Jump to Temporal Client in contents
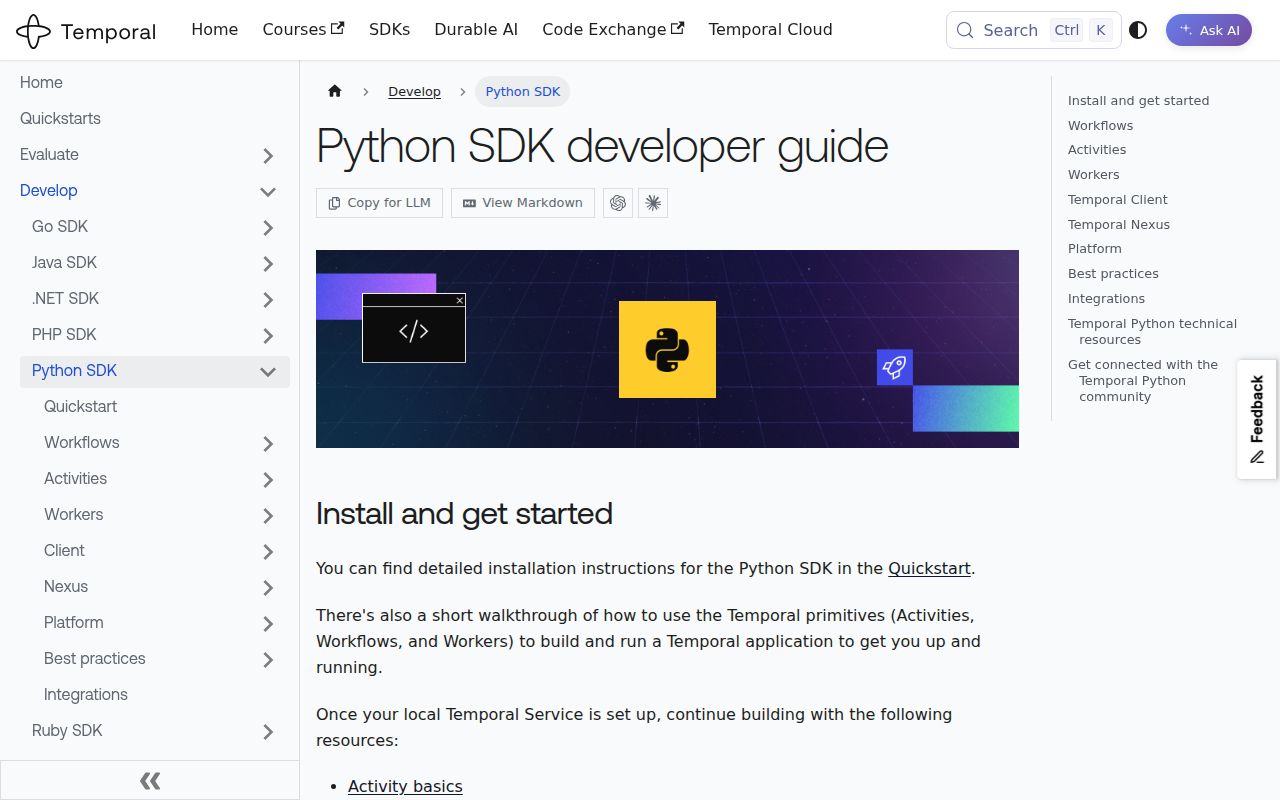The width and height of the screenshot is (1280, 800). (x=1117, y=199)
